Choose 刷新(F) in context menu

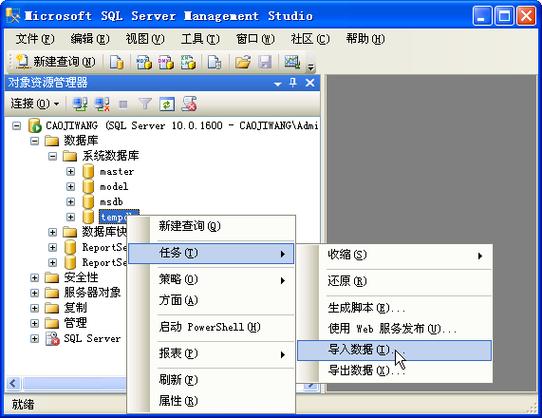[211, 380]
